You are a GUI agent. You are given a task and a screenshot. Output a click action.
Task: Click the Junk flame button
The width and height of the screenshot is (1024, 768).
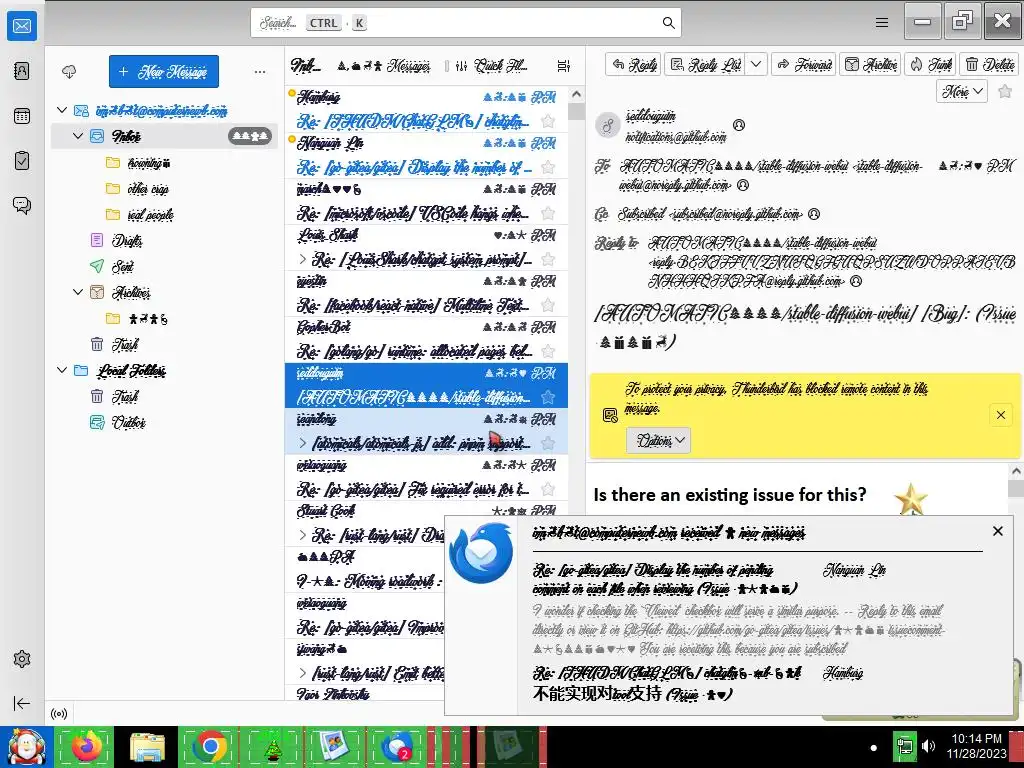931,64
